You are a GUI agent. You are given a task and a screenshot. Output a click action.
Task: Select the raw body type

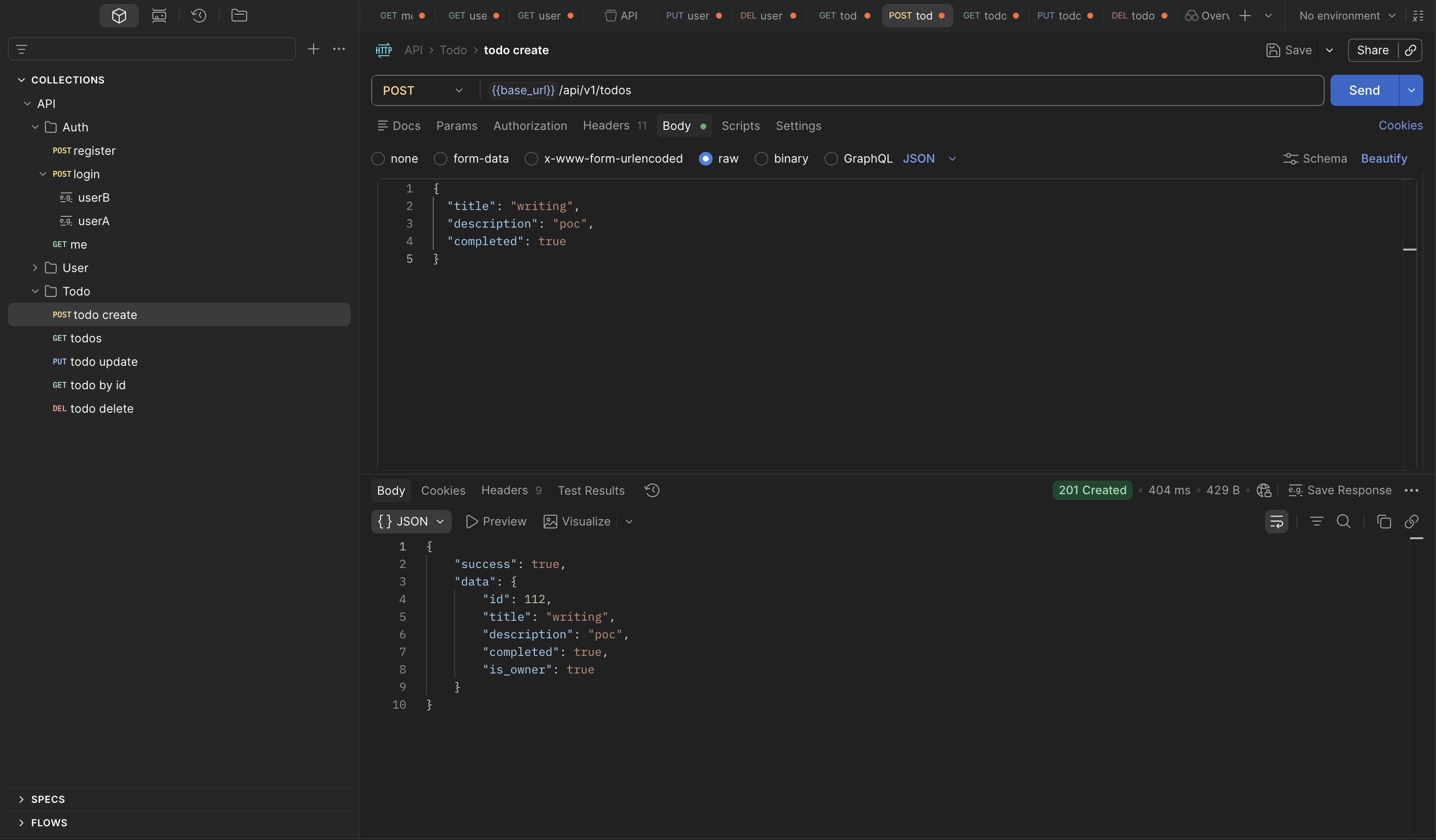point(705,158)
